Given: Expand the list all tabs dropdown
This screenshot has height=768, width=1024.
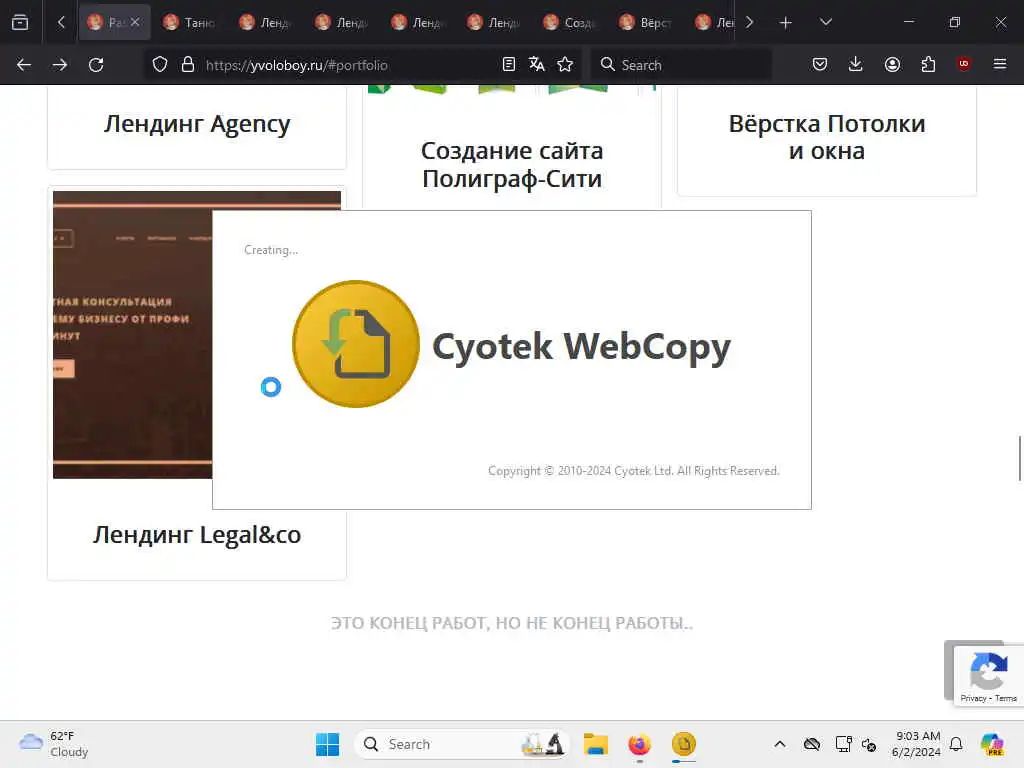Looking at the screenshot, I should pyautogui.click(x=825, y=22).
